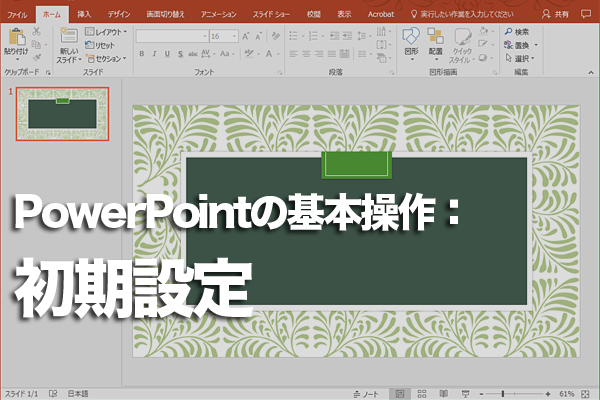This screenshot has height=400, width=600.
Task: Switch to Transitions (画面切り替え) tab
Action: click(x=165, y=14)
